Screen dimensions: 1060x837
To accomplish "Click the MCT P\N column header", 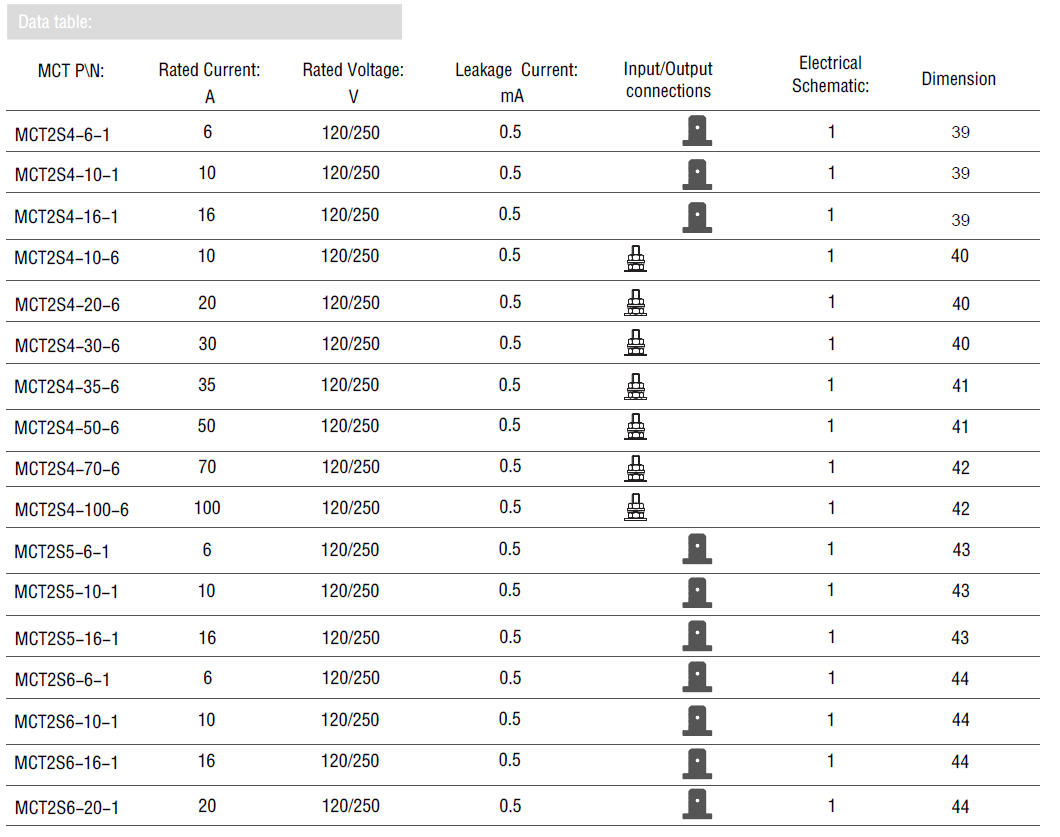I will point(71,71).
